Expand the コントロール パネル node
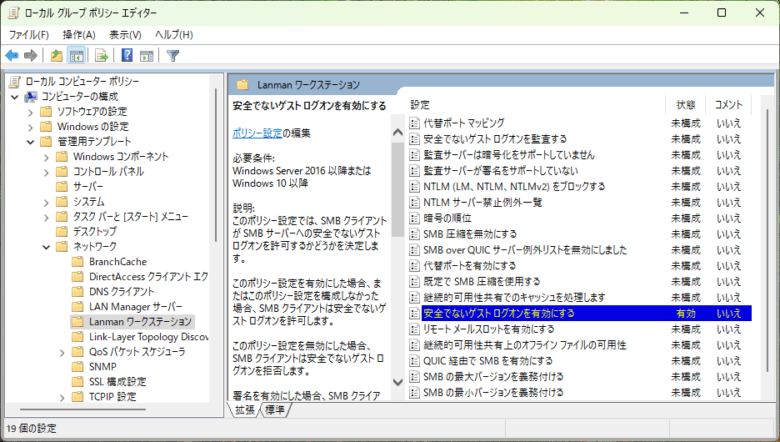This screenshot has width=780, height=442. coord(46,173)
